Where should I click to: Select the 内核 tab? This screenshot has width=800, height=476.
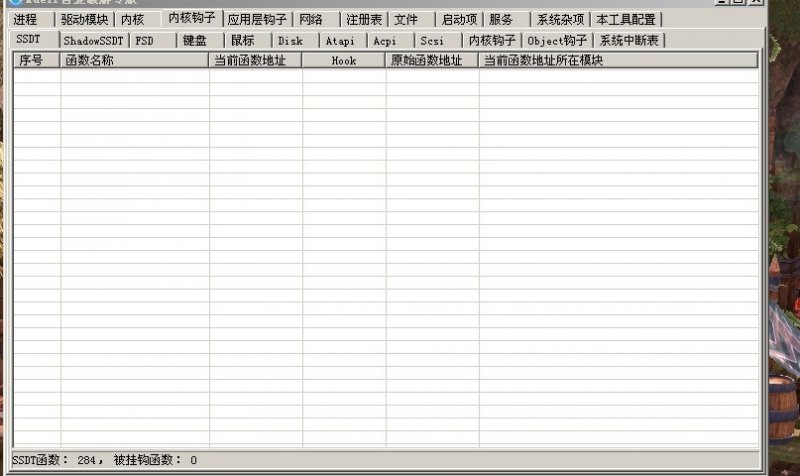138,20
